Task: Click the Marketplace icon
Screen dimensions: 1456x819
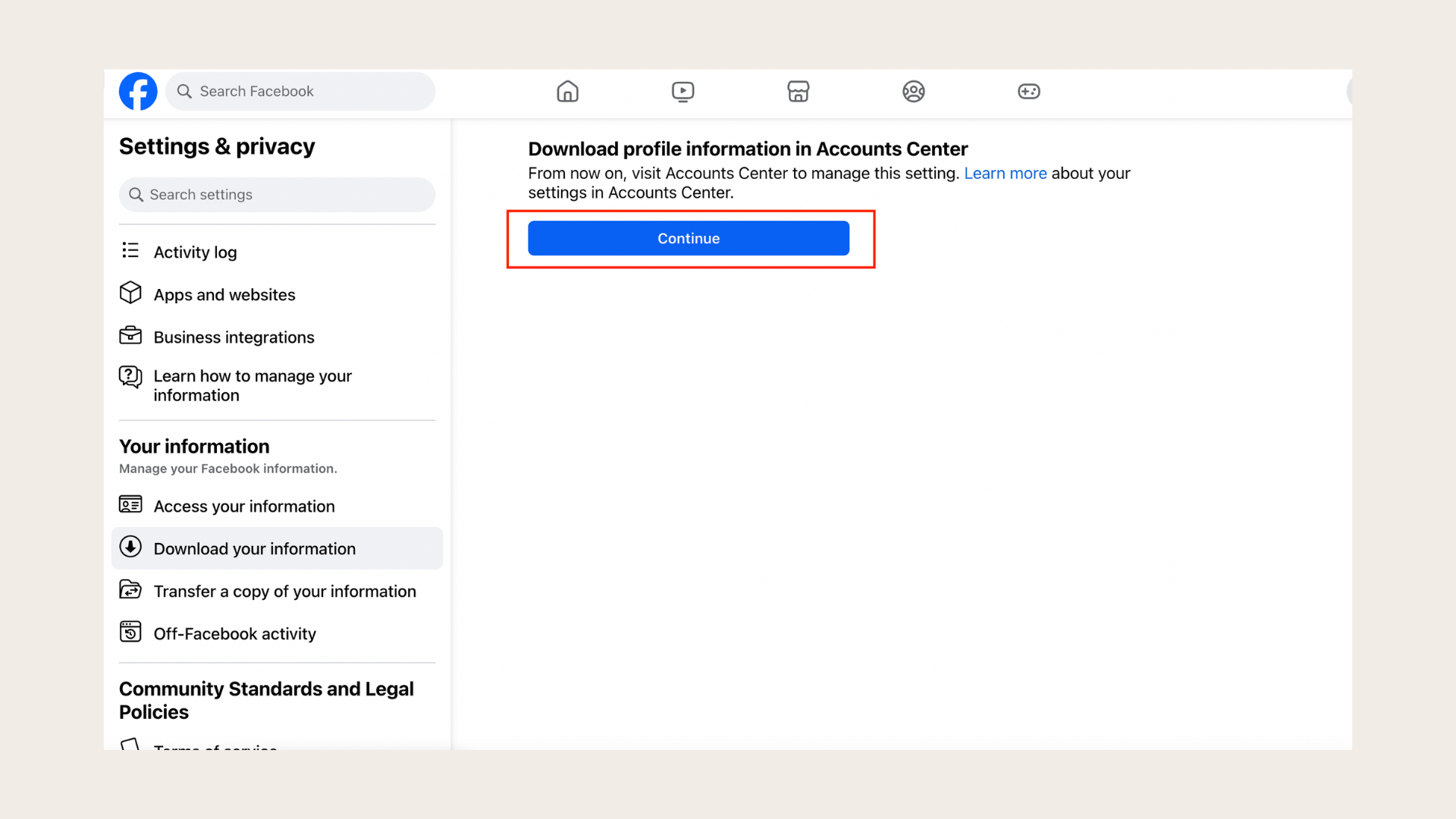Action: [x=798, y=91]
